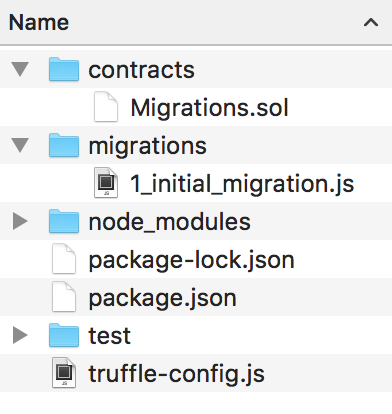Collapse the migrations folder disclosure triangle
This screenshot has width=392, height=414.
coord(20,145)
